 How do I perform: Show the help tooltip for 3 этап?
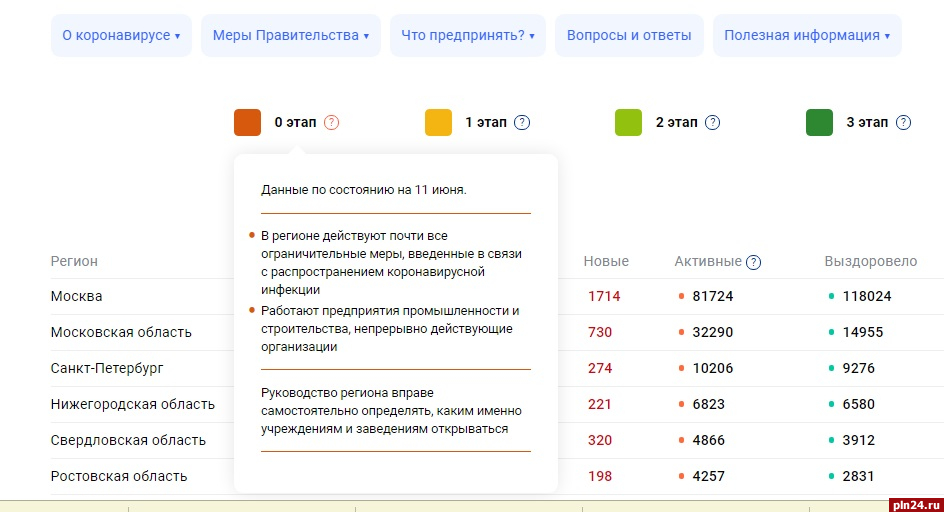[x=903, y=123]
